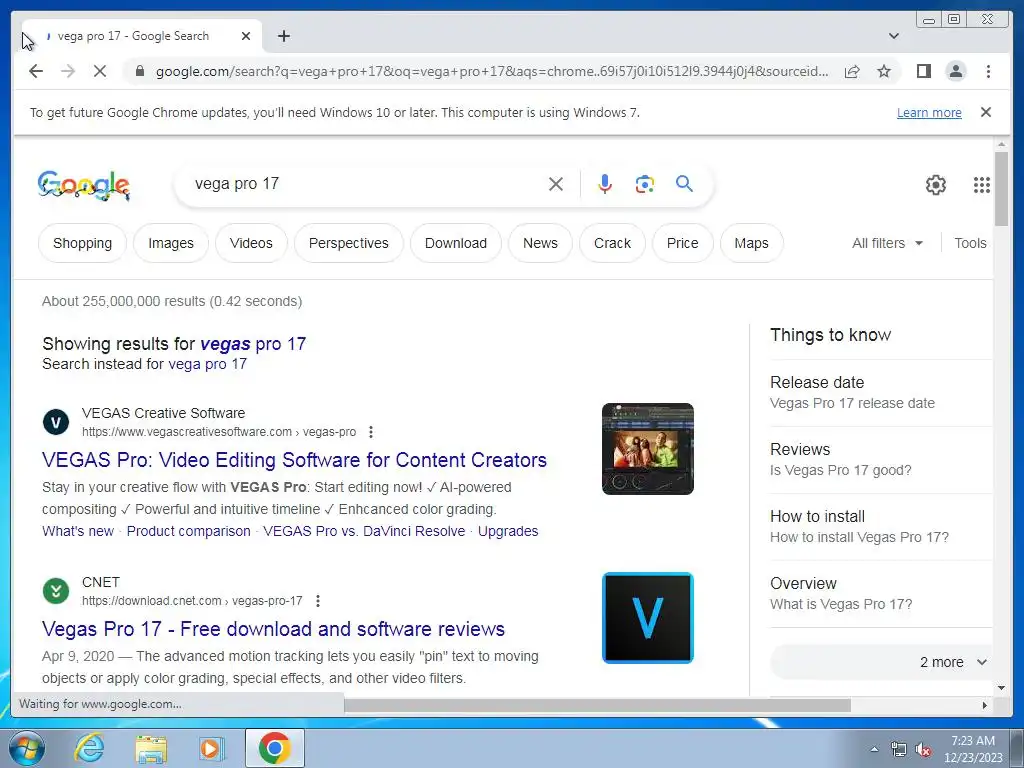
Task: Go back to the previous page
Action: pyautogui.click(x=36, y=71)
